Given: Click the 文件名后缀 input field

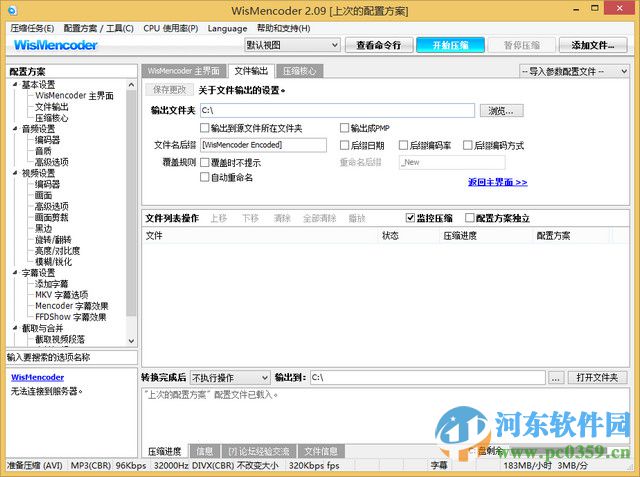Looking at the screenshot, I should click(x=263, y=145).
